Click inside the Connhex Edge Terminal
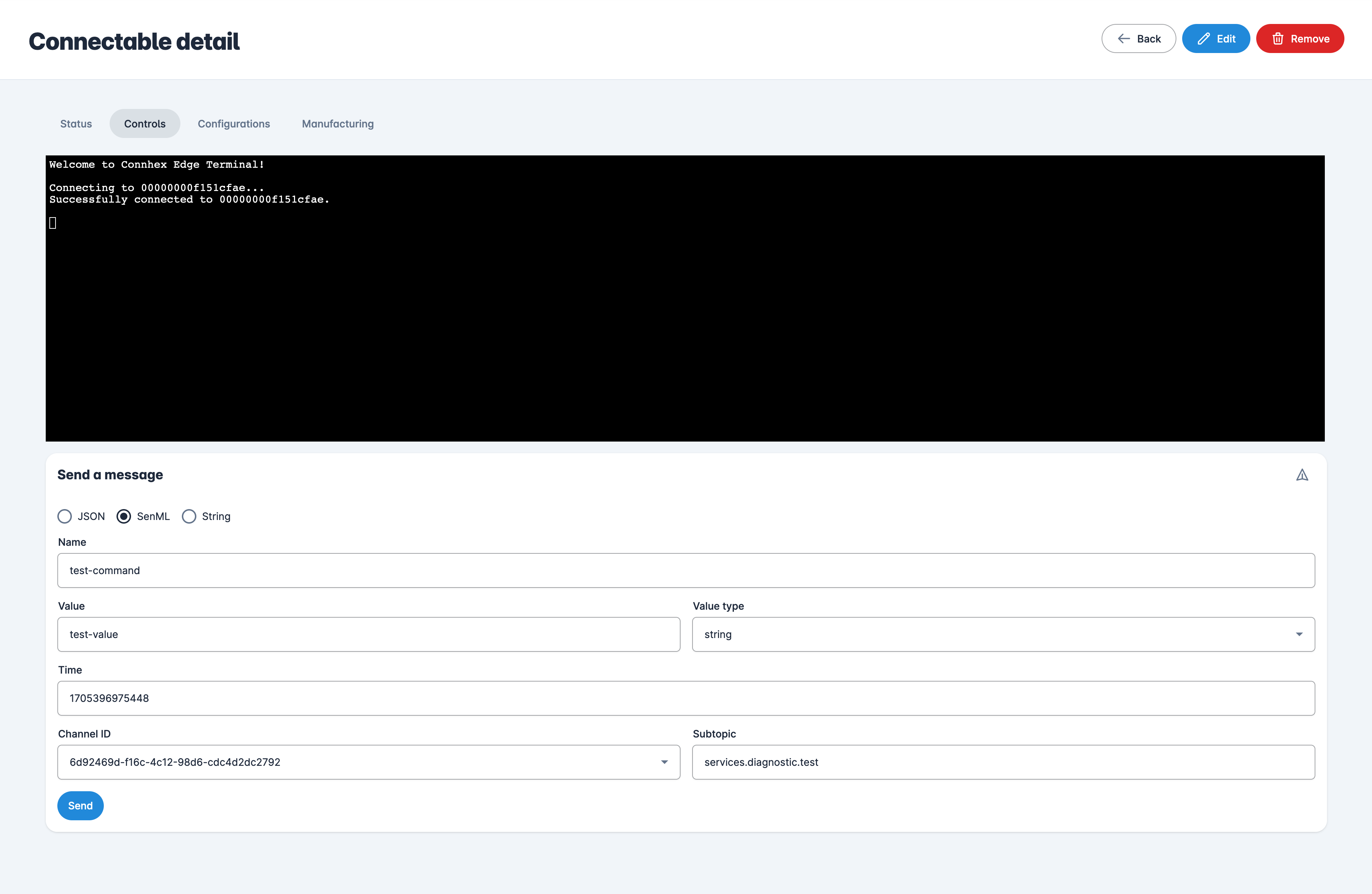The height and width of the screenshot is (894, 1372). coord(686,297)
